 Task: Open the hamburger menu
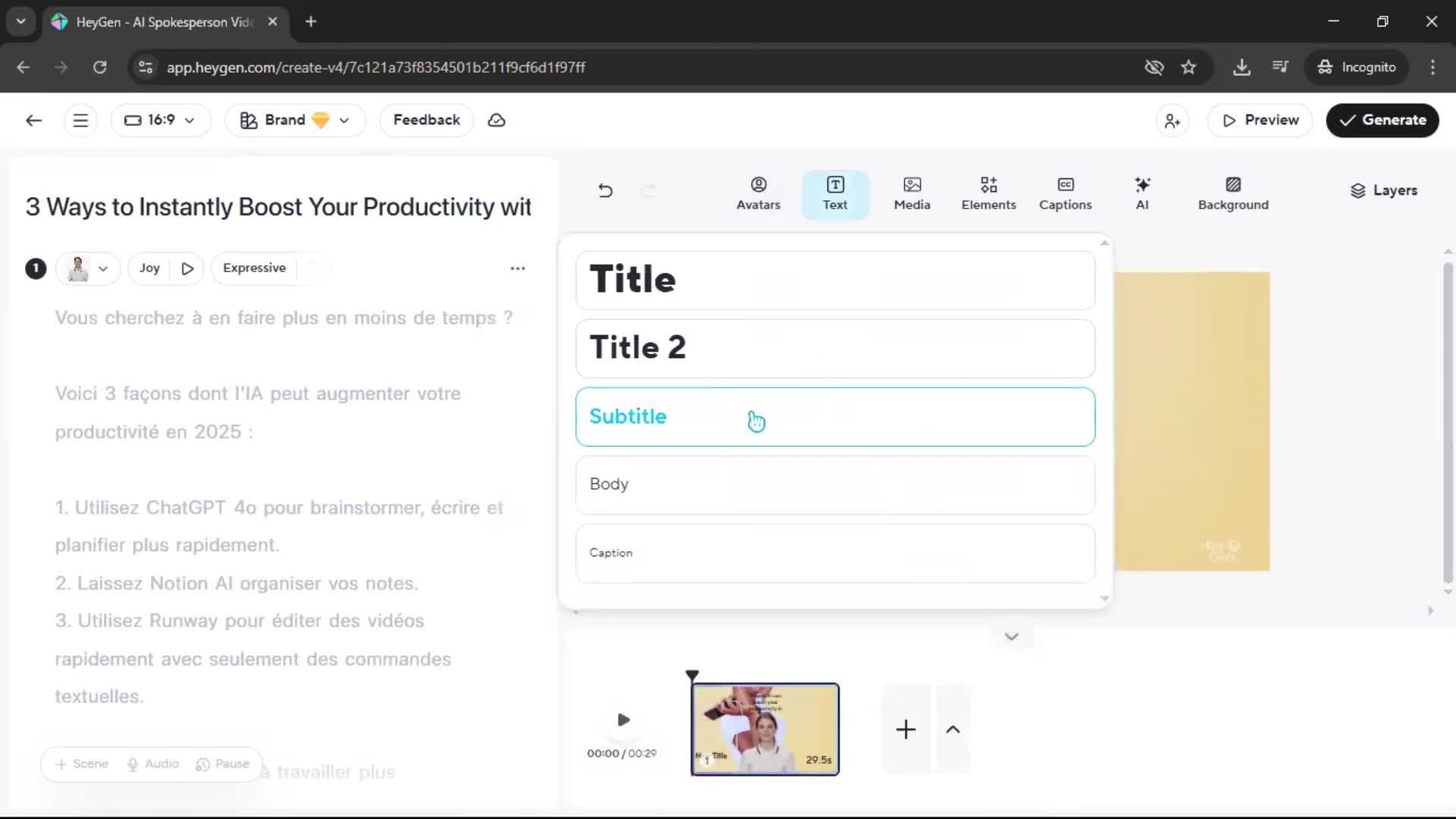coord(80,121)
